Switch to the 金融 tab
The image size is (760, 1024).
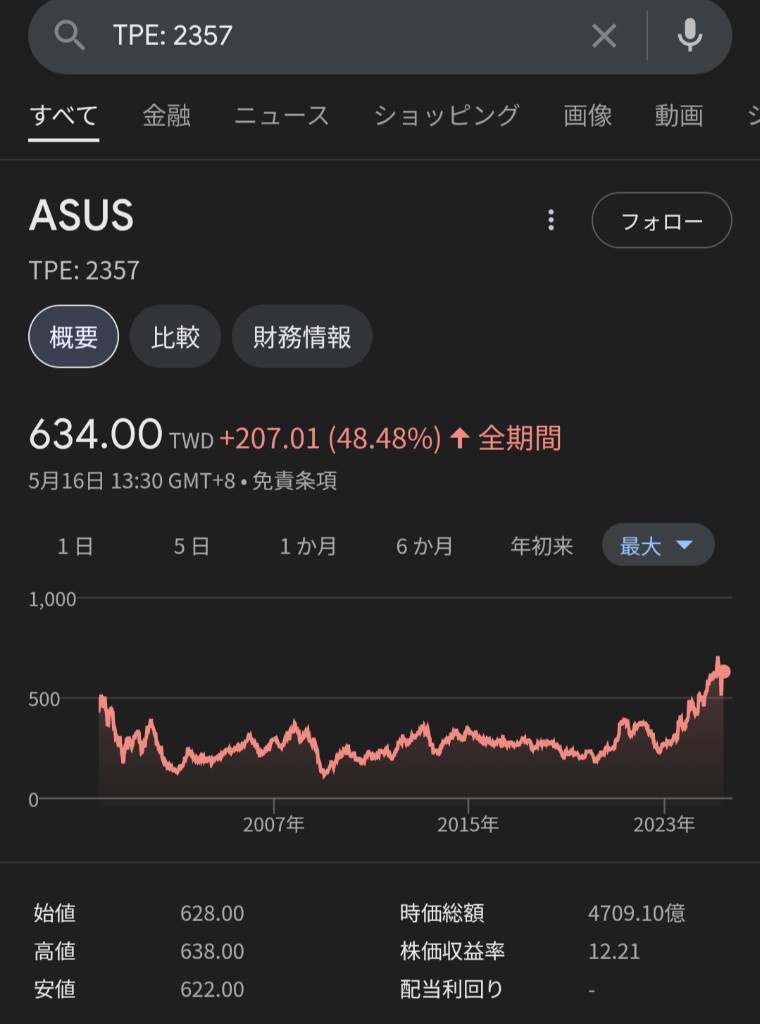click(x=166, y=116)
